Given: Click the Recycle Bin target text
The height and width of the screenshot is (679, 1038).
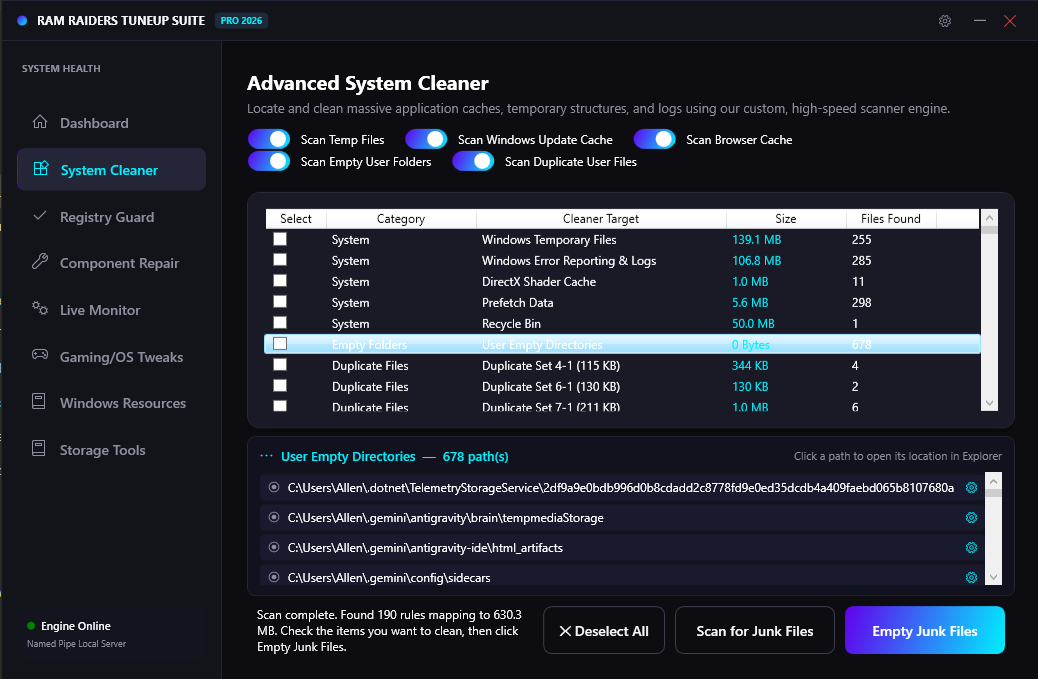Looking at the screenshot, I should coord(511,324).
